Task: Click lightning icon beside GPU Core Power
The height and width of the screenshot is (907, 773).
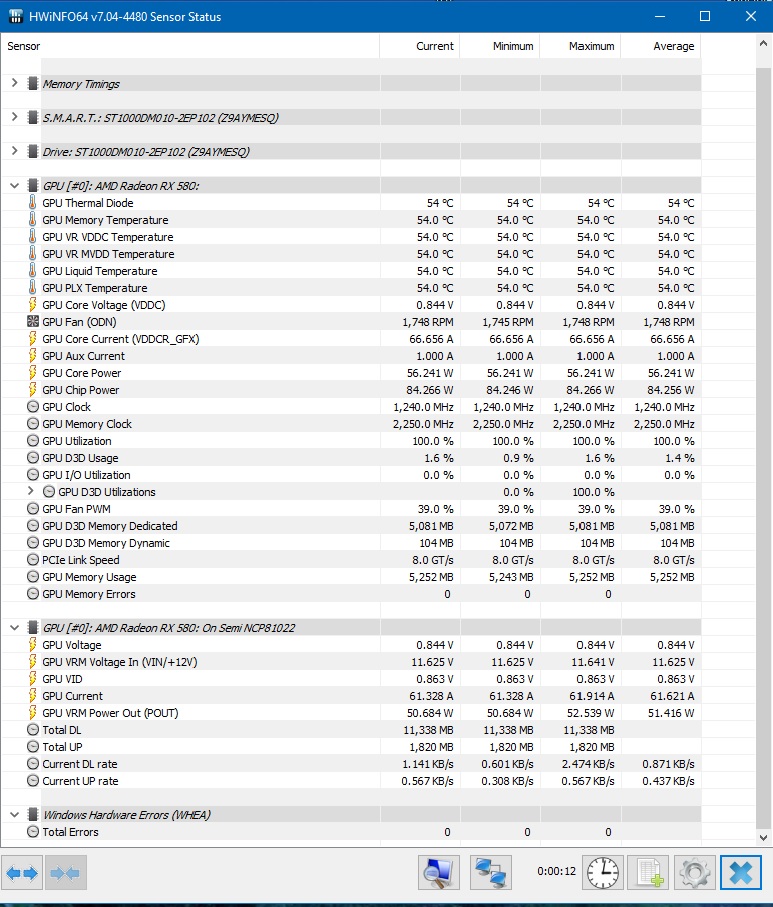Action: point(32,373)
